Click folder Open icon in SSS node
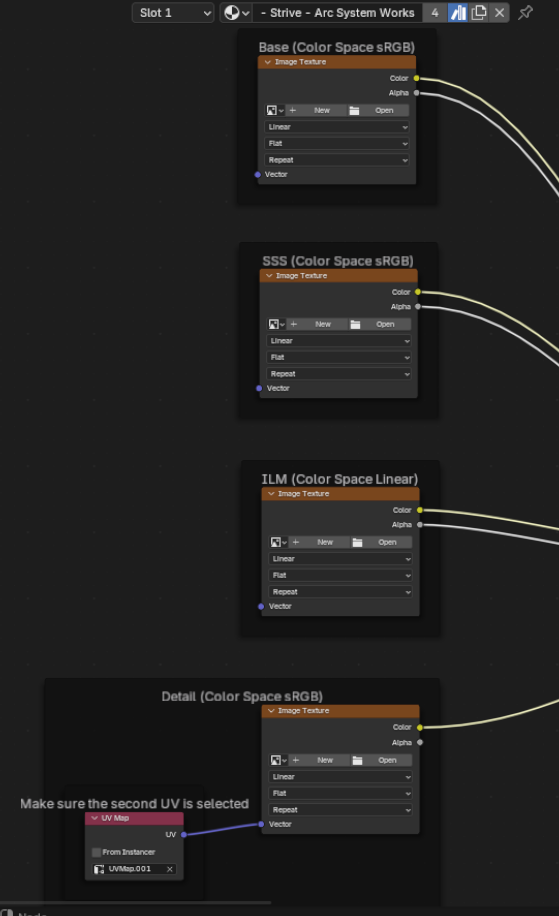The image size is (559, 916). coord(355,324)
